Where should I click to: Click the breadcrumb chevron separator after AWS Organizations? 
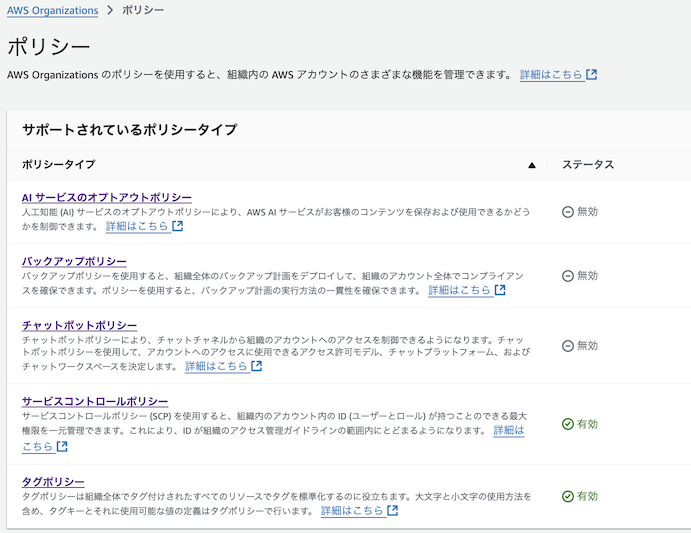pos(110,10)
